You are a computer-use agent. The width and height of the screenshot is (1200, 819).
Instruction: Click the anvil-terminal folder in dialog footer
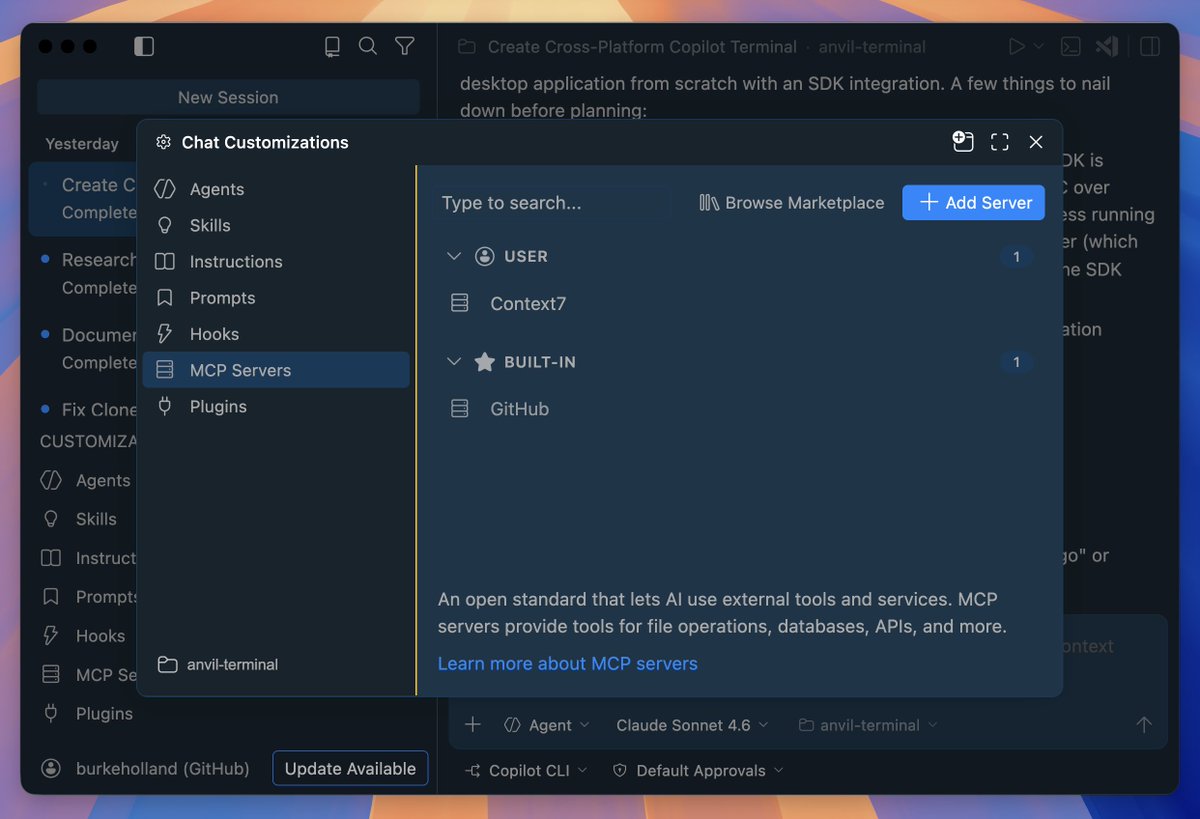[218, 664]
